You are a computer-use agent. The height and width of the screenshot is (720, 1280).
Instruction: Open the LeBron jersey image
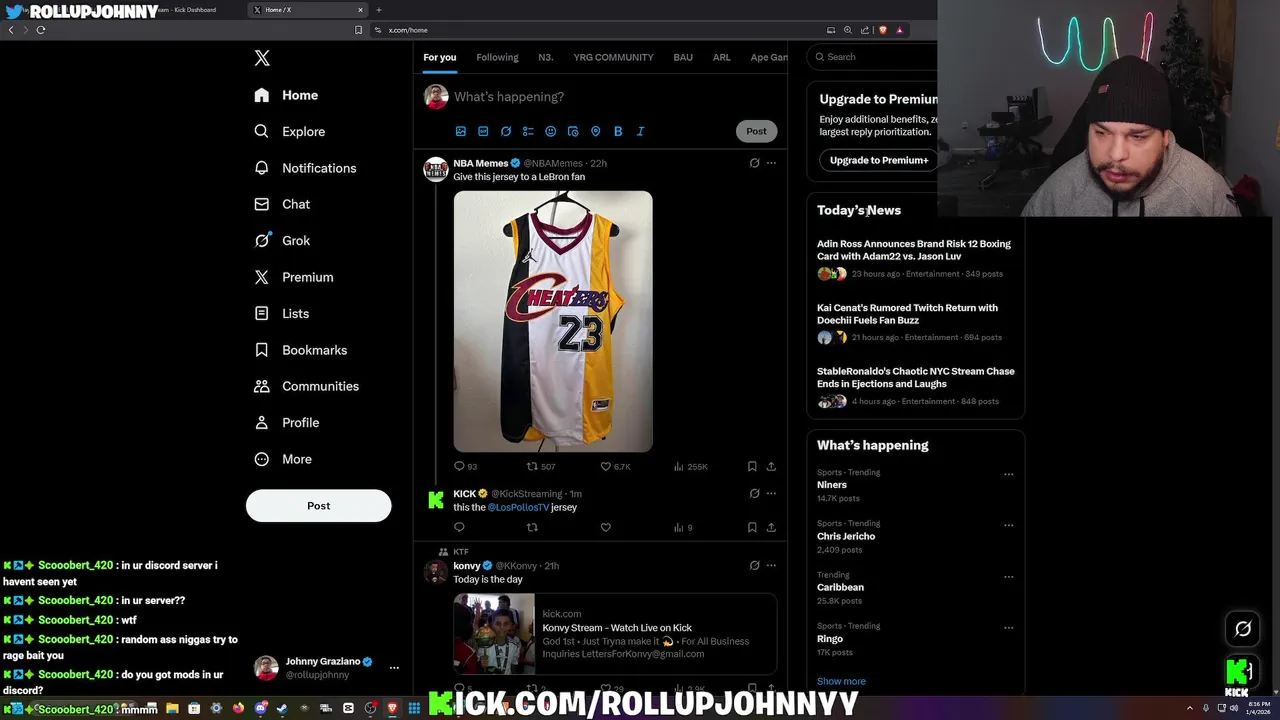pos(553,321)
